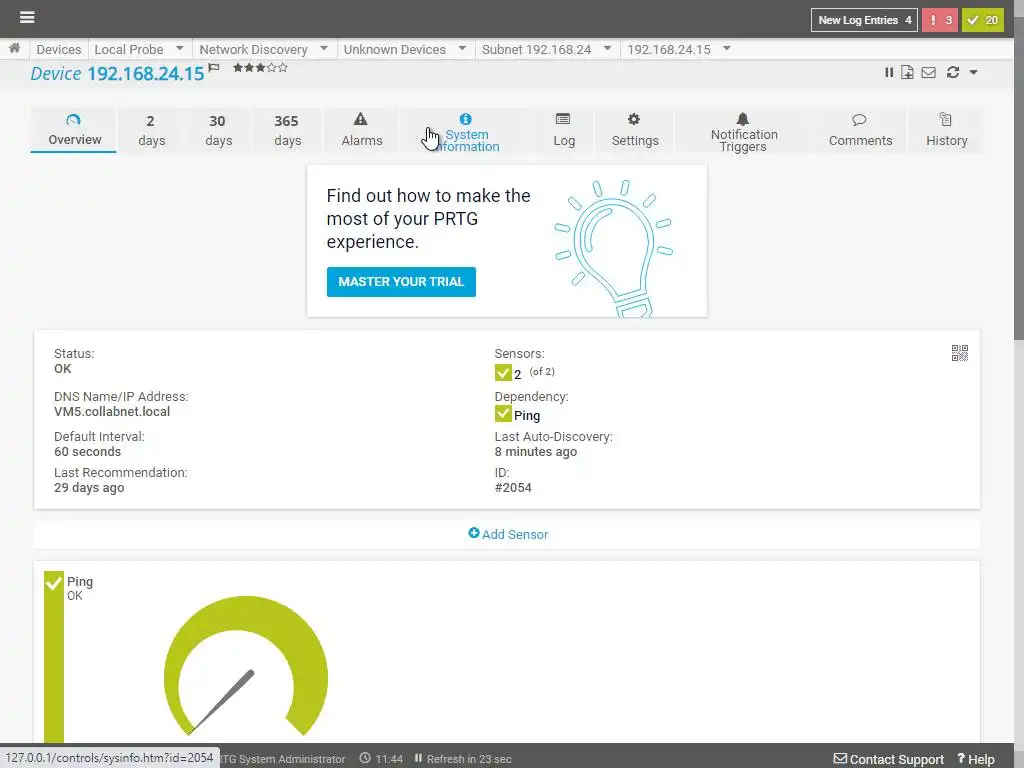Click the Sensors green check status icon

[x=503, y=373]
